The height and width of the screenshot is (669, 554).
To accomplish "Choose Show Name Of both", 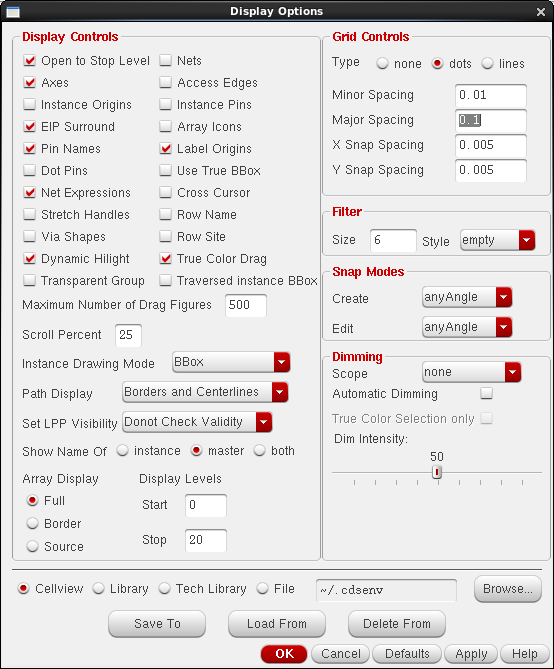I will point(260,451).
